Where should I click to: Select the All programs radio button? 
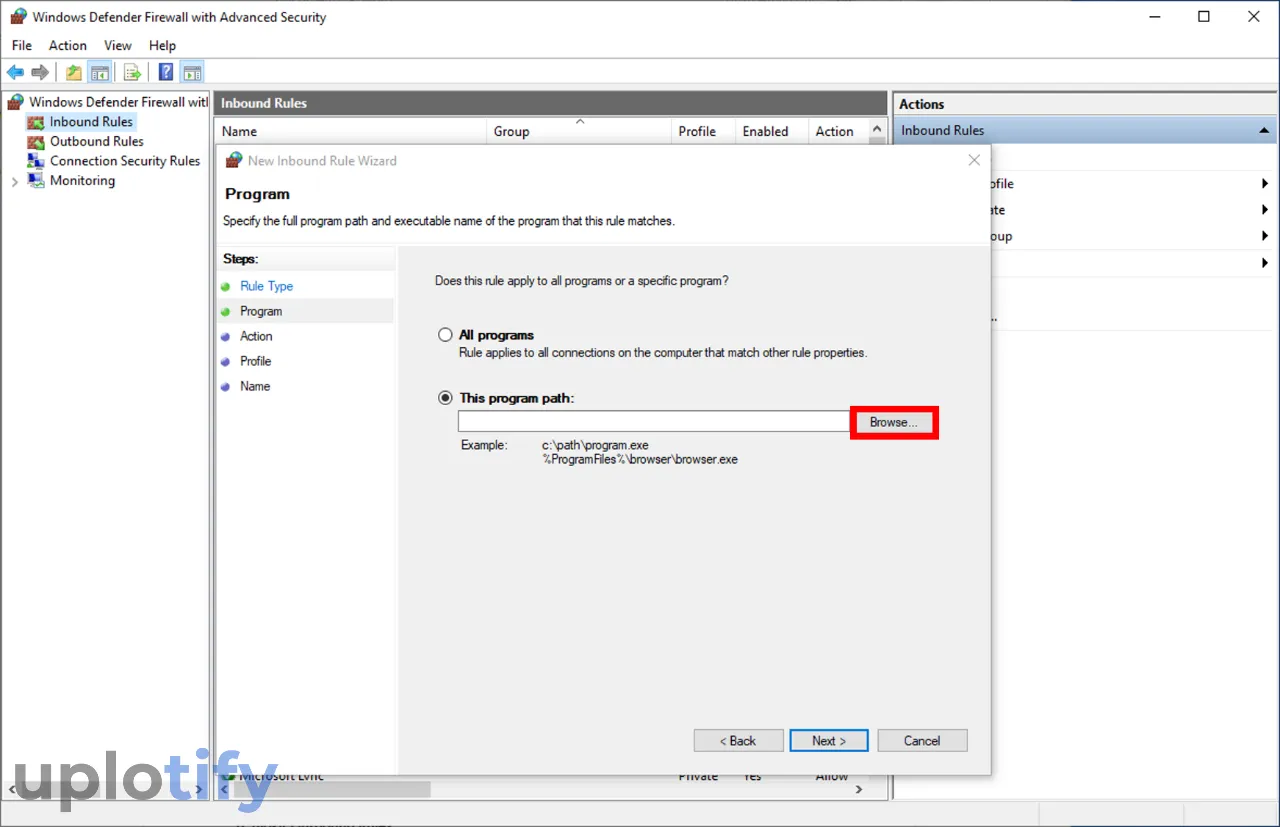[445, 335]
